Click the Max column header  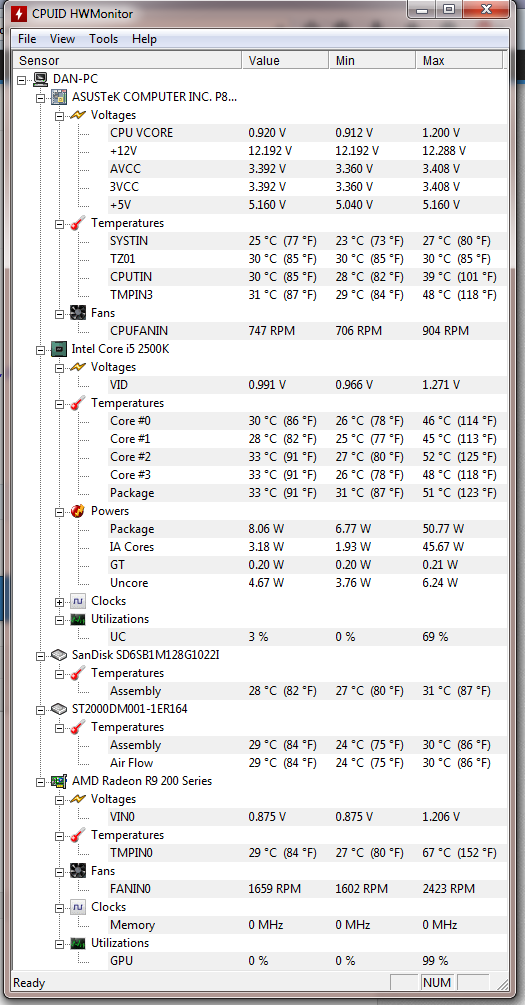459,61
